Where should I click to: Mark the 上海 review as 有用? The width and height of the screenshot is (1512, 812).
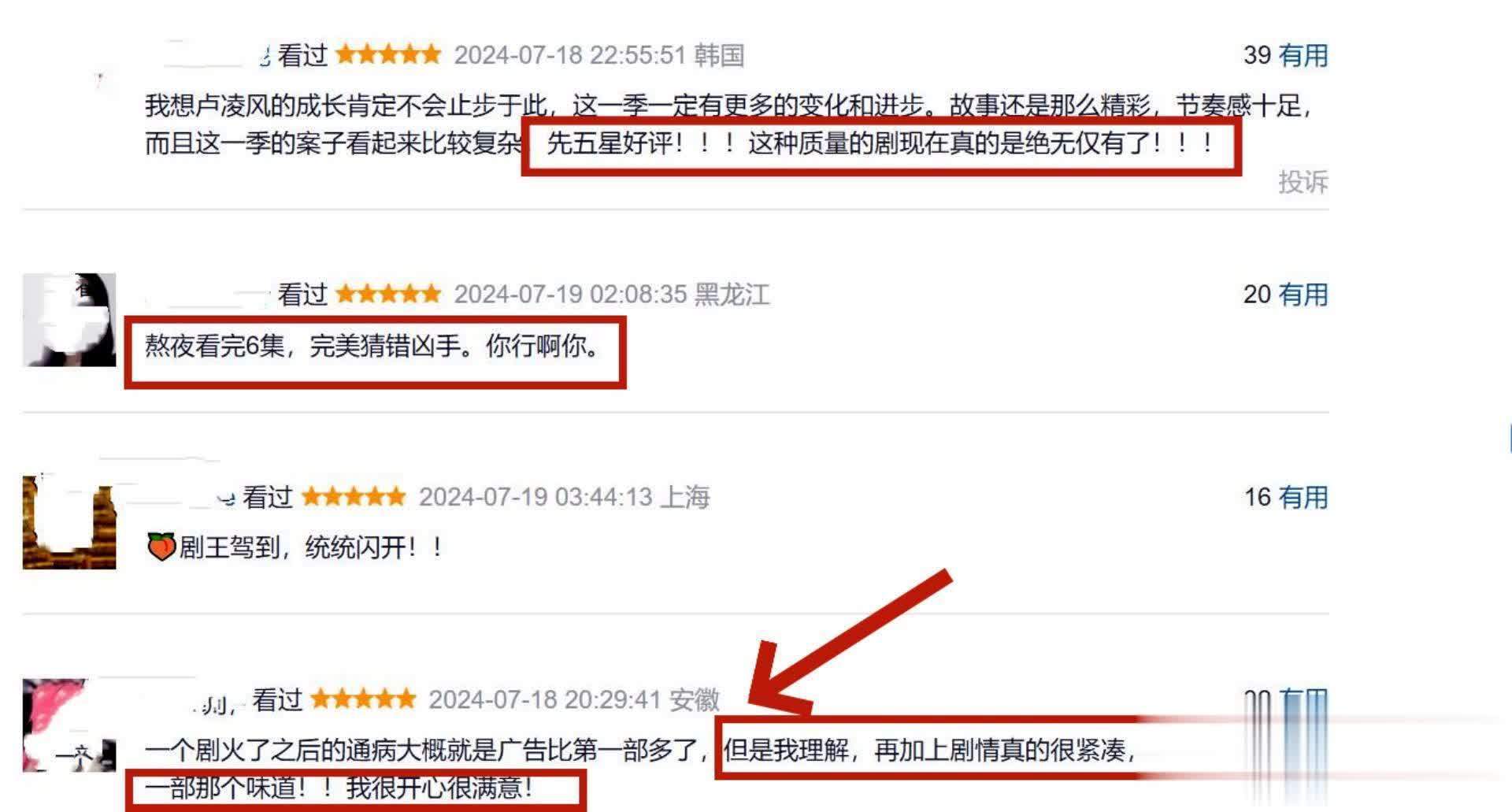(1303, 497)
